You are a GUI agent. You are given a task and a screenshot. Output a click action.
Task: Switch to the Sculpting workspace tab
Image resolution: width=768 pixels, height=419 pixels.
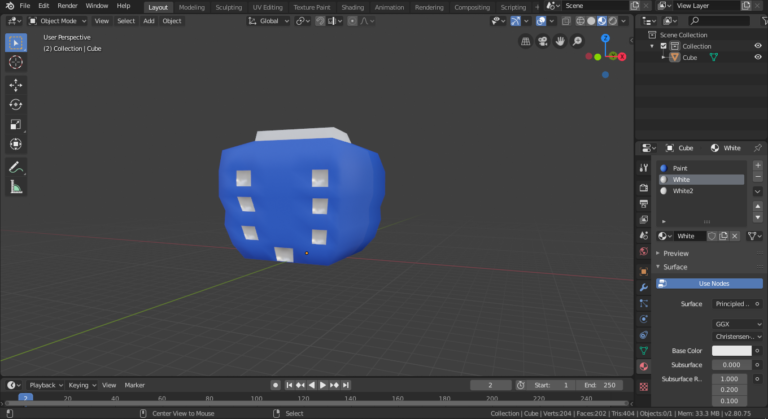tap(228, 6)
